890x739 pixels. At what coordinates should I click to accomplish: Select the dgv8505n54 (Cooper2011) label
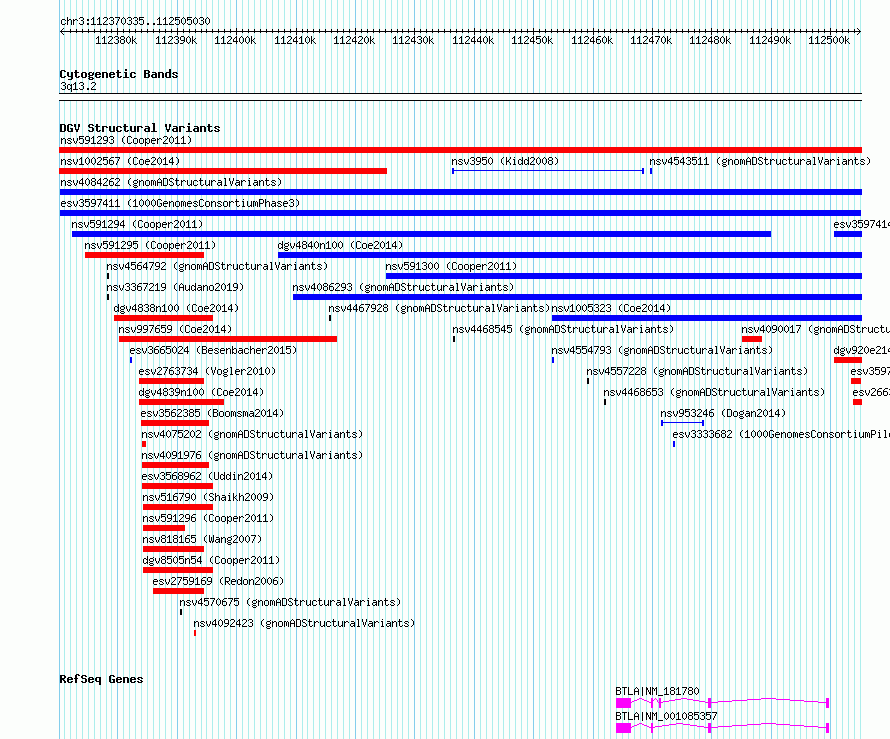point(211,560)
